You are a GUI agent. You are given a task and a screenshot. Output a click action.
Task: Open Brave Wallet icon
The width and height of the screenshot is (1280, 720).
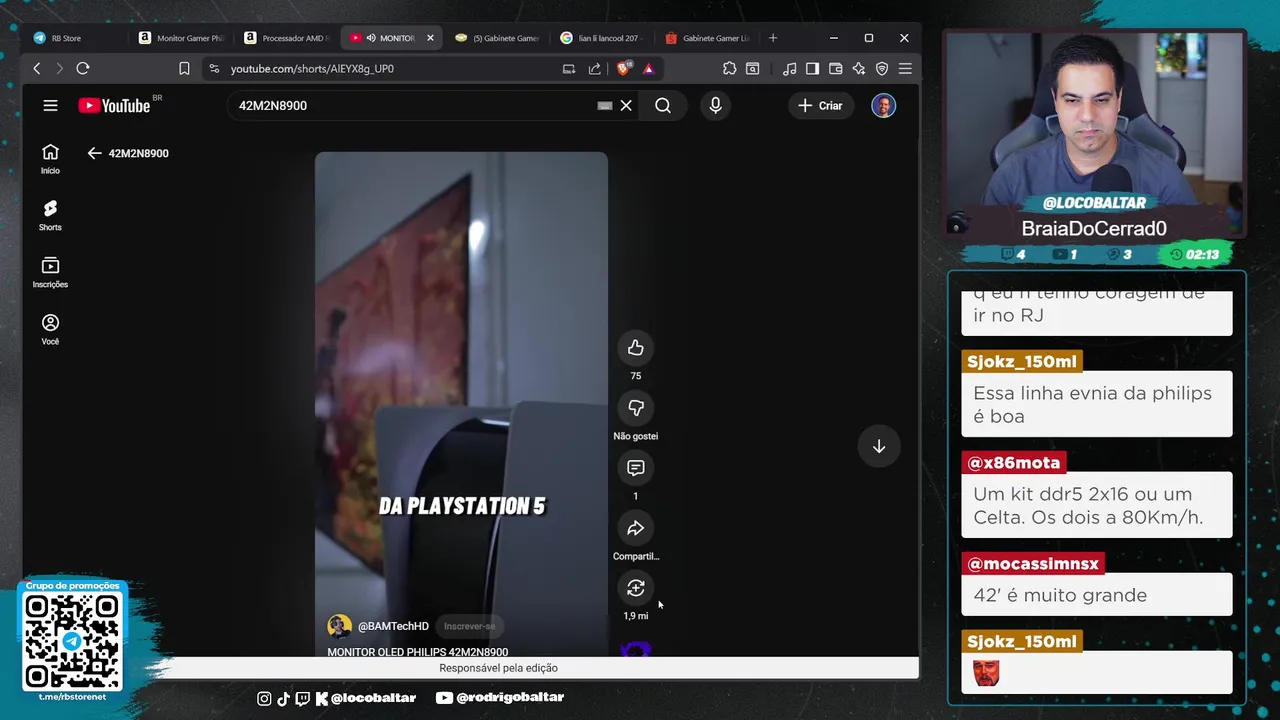tap(835, 68)
